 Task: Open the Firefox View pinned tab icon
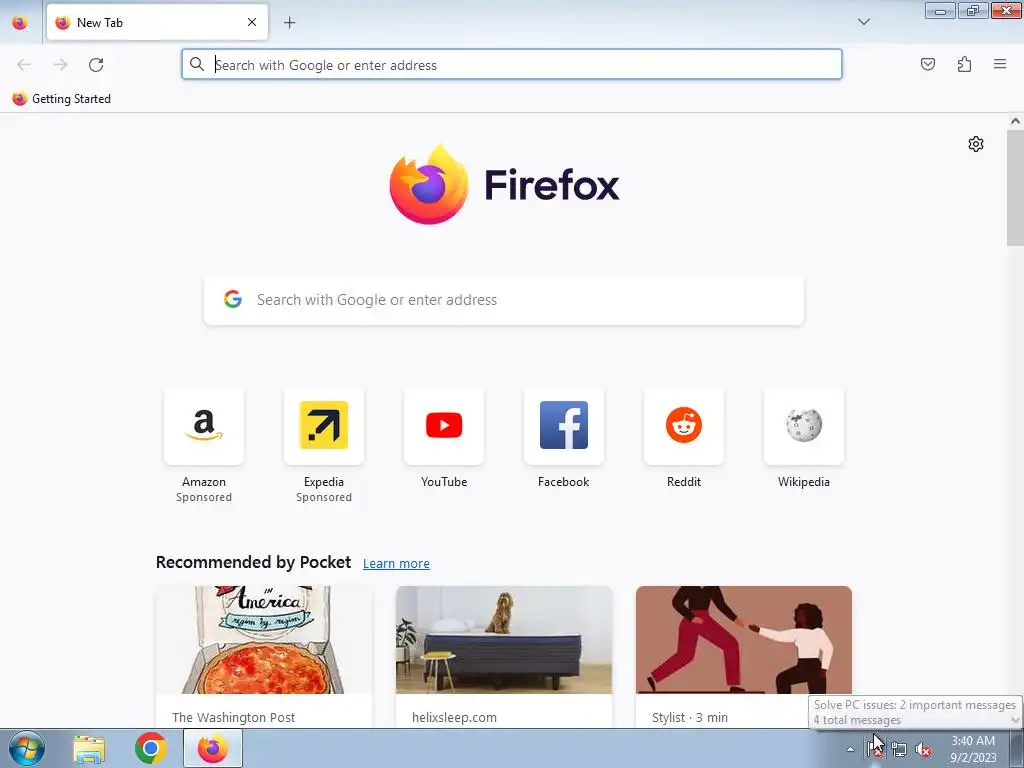[20, 22]
